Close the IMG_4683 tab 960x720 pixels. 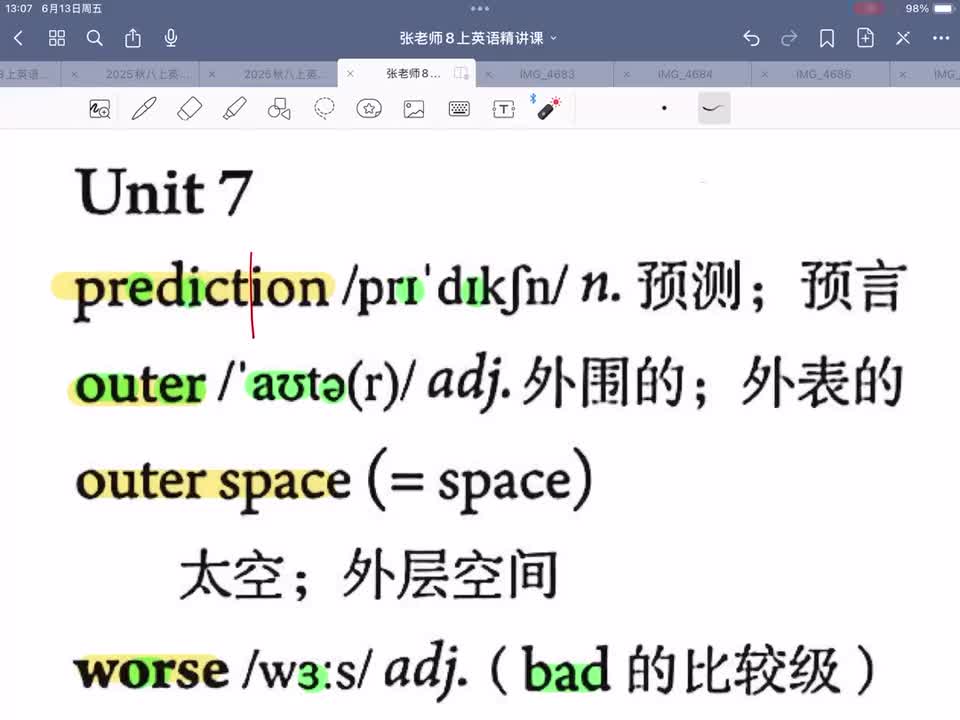489,74
